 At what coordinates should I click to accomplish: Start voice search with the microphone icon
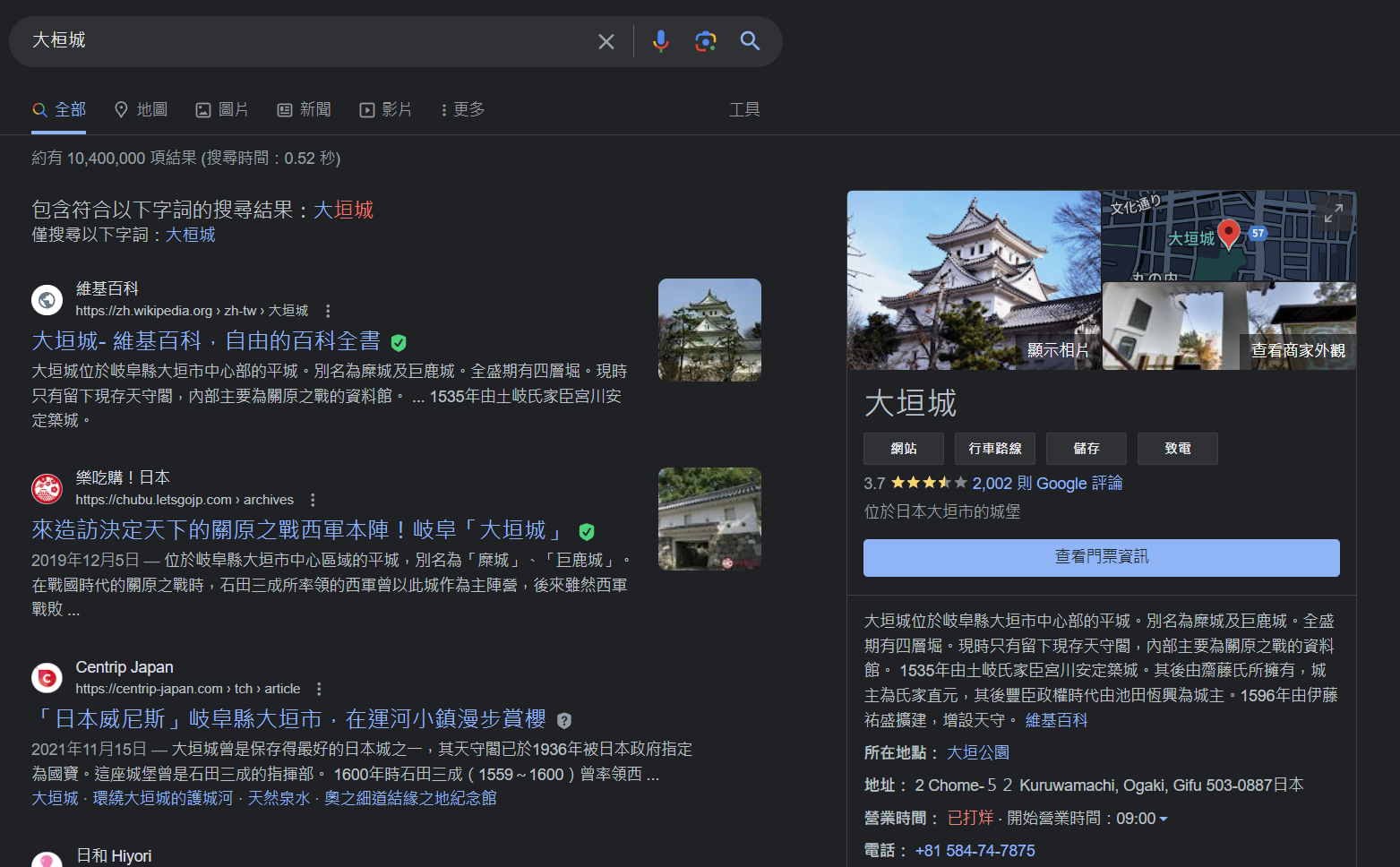661,41
